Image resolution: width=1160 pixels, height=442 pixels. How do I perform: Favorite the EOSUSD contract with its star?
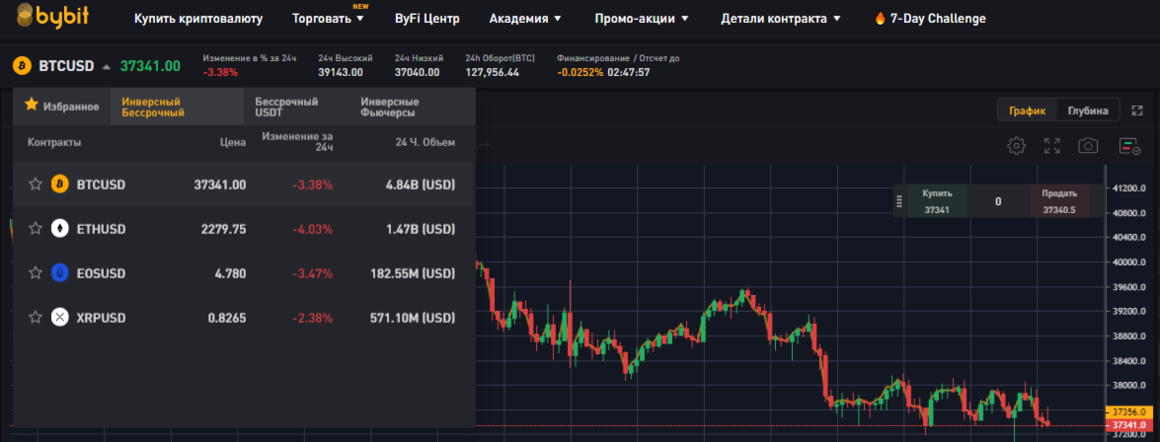(35, 273)
